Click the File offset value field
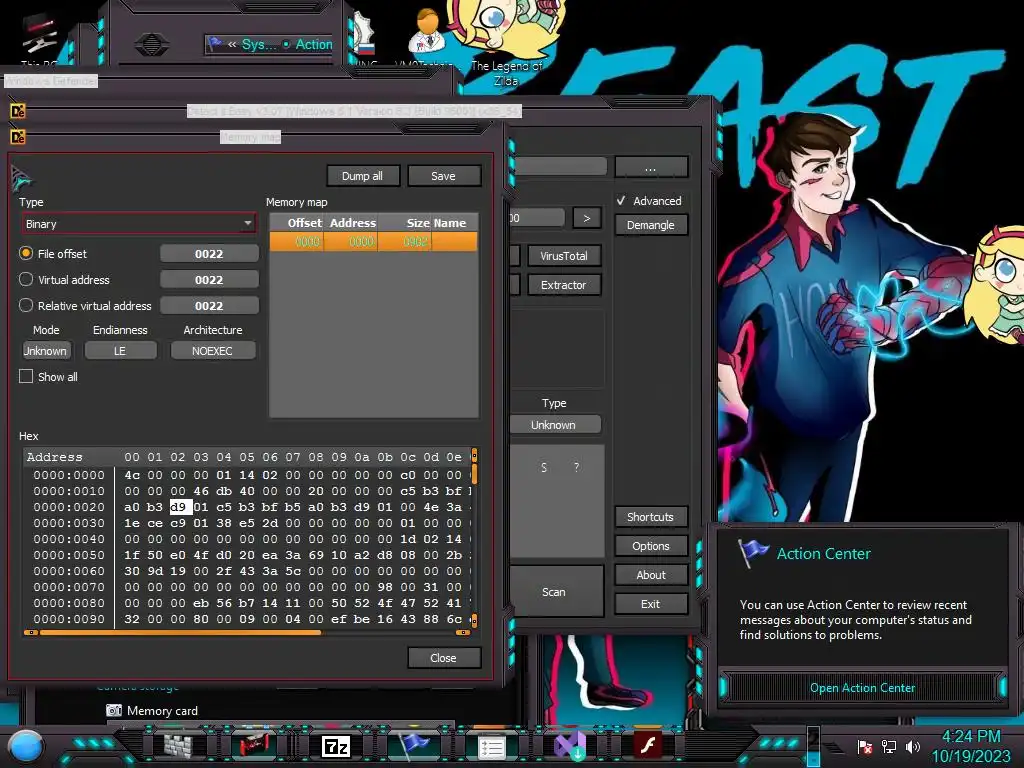This screenshot has height=768, width=1024. point(209,253)
